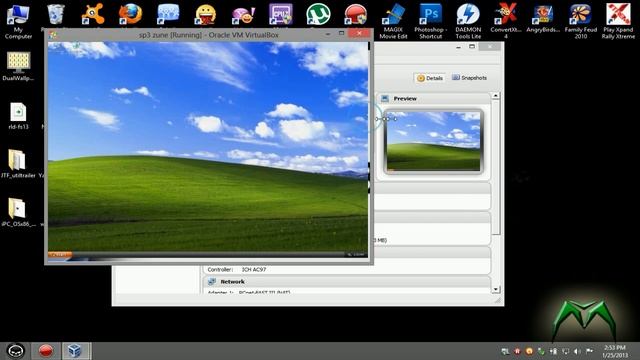
Task: Switch to Details view in VirtualBox Manager
Action: point(430,78)
